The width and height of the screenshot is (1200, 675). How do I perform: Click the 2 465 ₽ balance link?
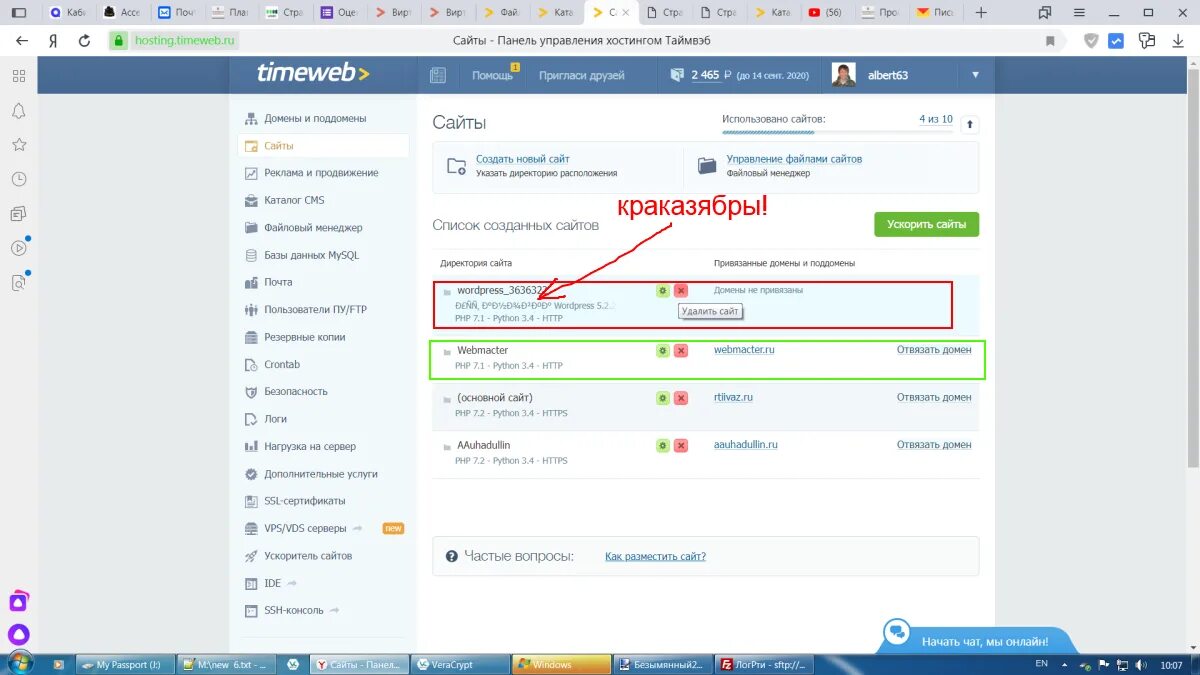711,75
